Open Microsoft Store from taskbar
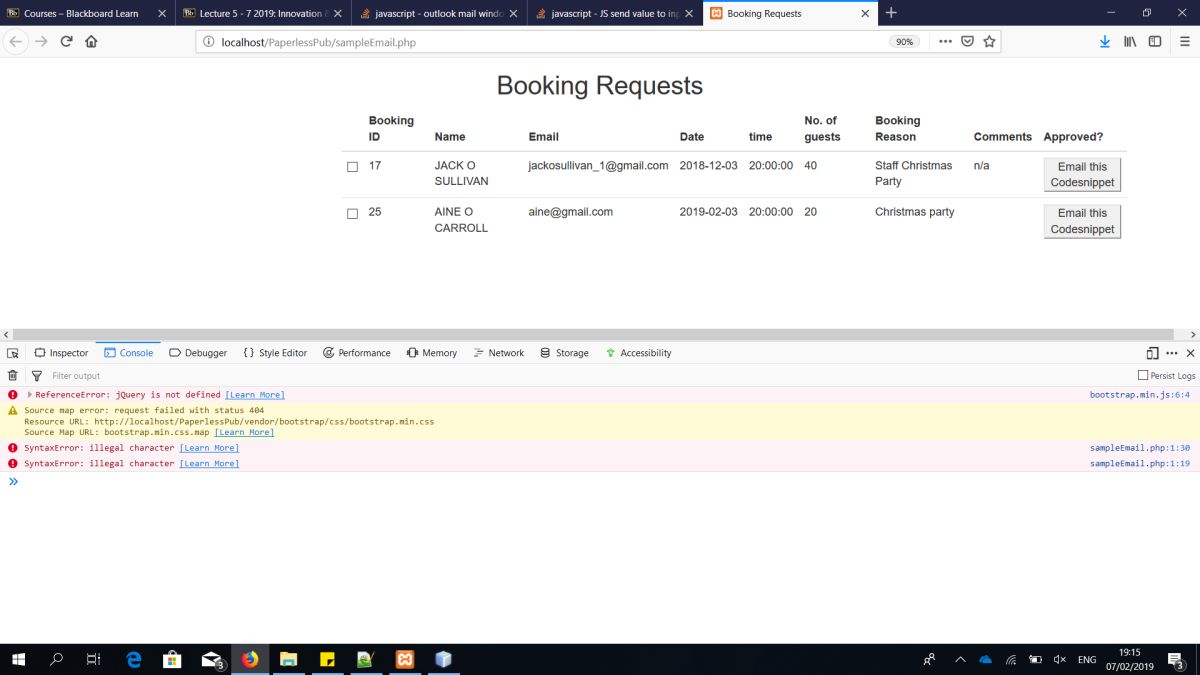This screenshot has height=675, width=1200. (x=172, y=659)
